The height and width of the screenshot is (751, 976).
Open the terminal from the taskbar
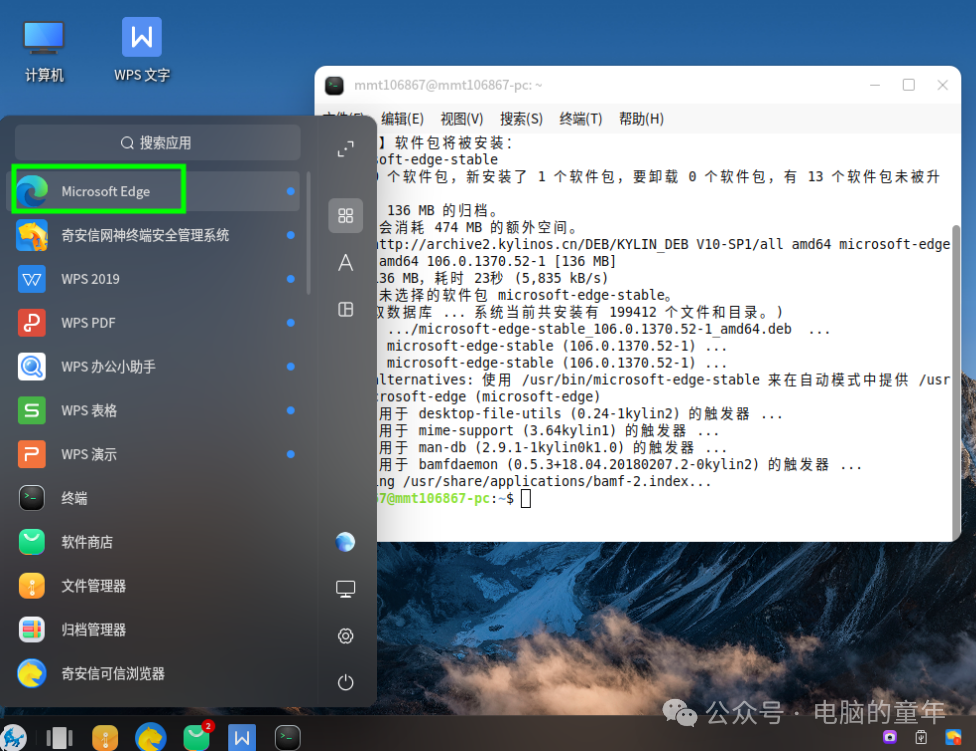click(x=287, y=737)
